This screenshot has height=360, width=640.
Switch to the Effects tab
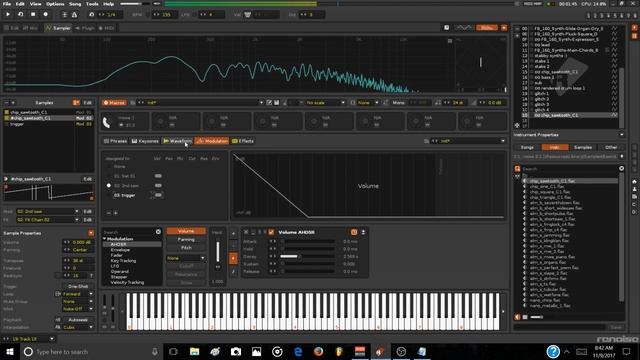242,141
